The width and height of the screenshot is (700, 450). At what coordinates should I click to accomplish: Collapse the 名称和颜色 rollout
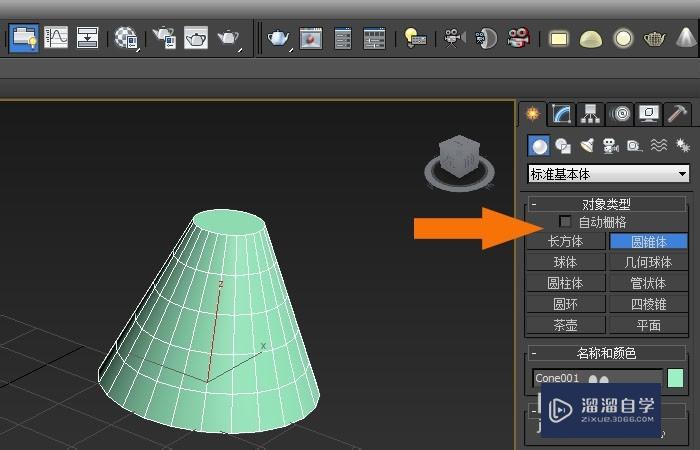point(607,353)
